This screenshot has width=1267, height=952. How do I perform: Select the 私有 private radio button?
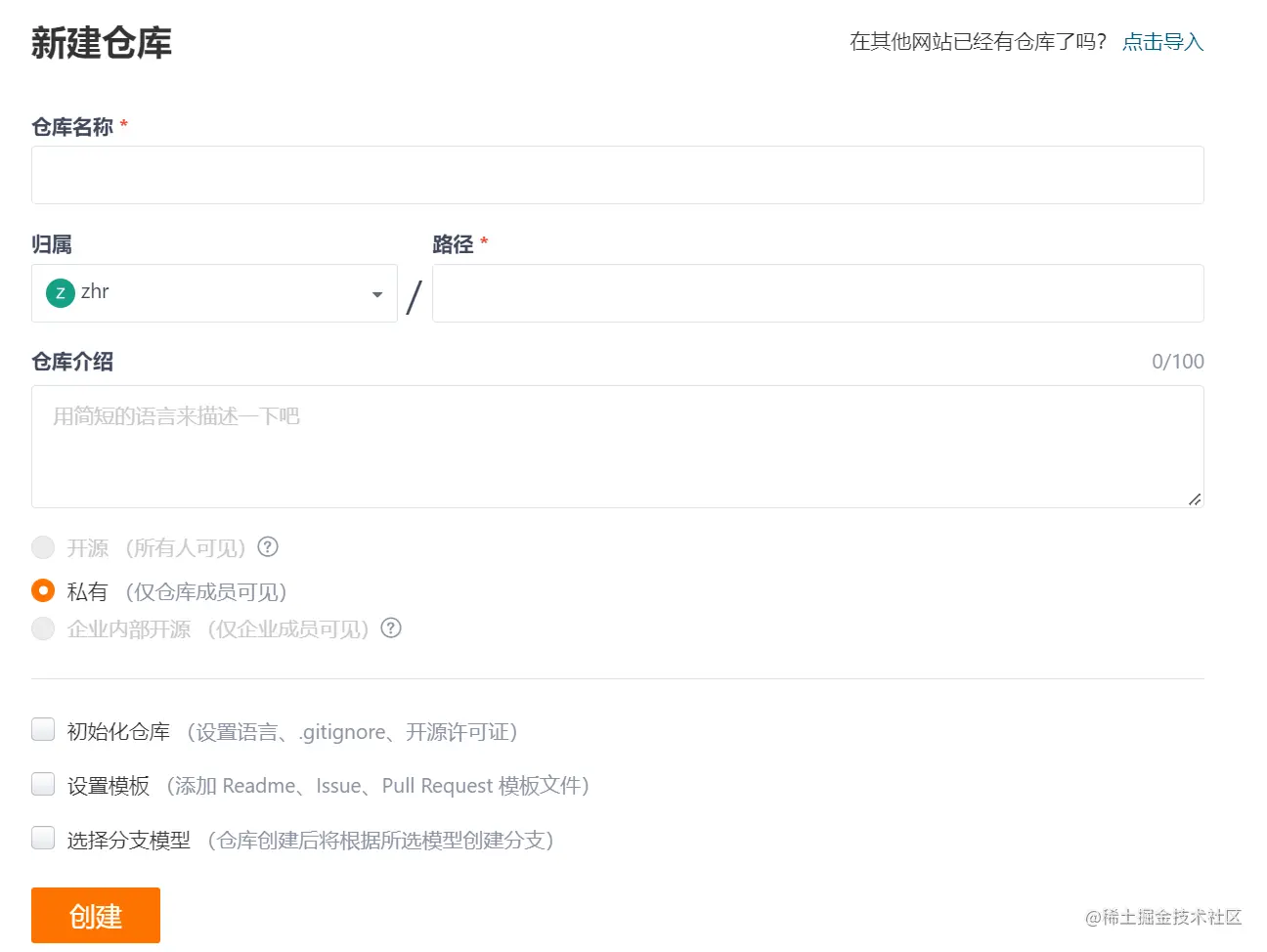coord(43,590)
